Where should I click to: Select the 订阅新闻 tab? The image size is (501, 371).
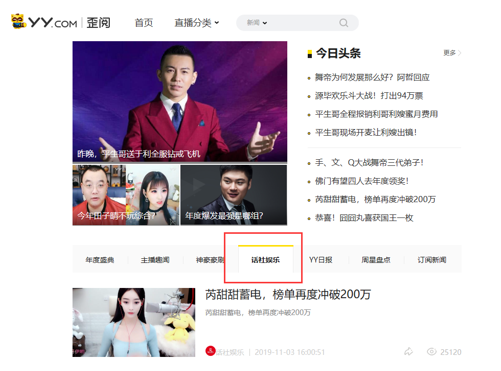click(x=432, y=260)
